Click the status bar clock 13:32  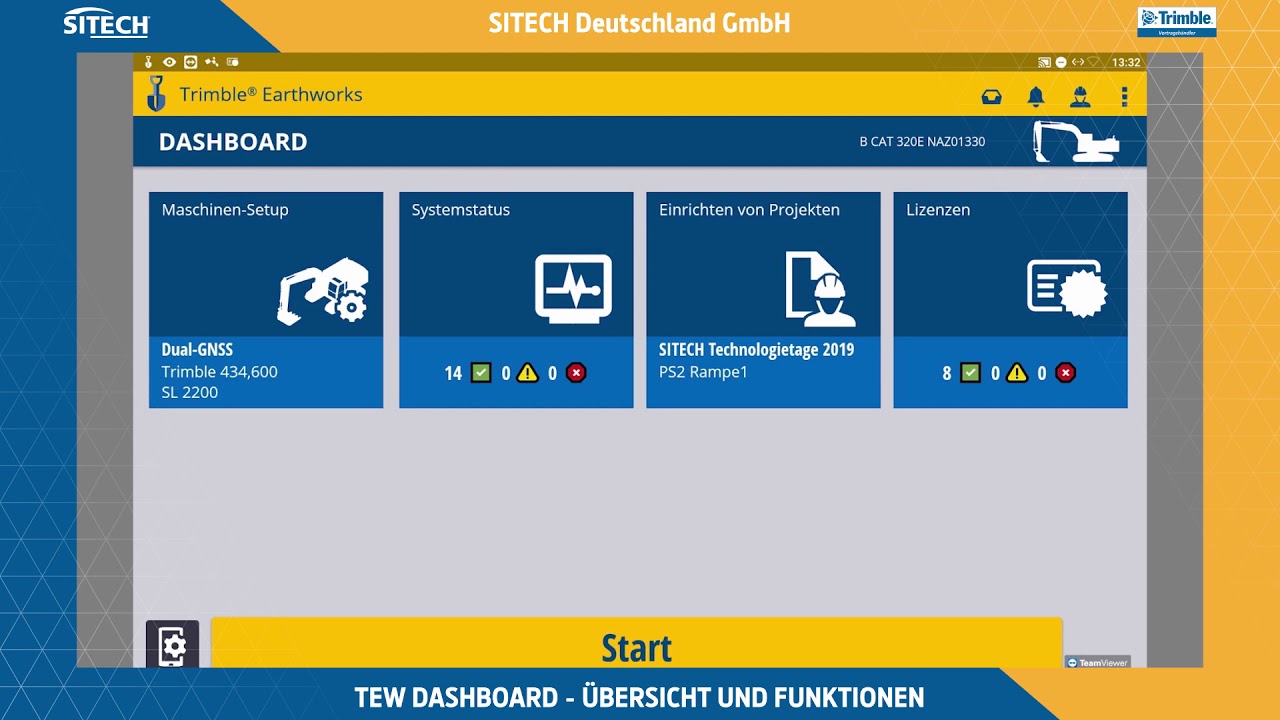tap(1126, 62)
